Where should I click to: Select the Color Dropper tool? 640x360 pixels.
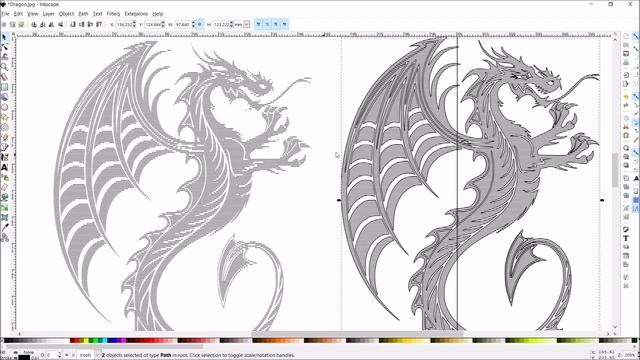tap(4, 227)
